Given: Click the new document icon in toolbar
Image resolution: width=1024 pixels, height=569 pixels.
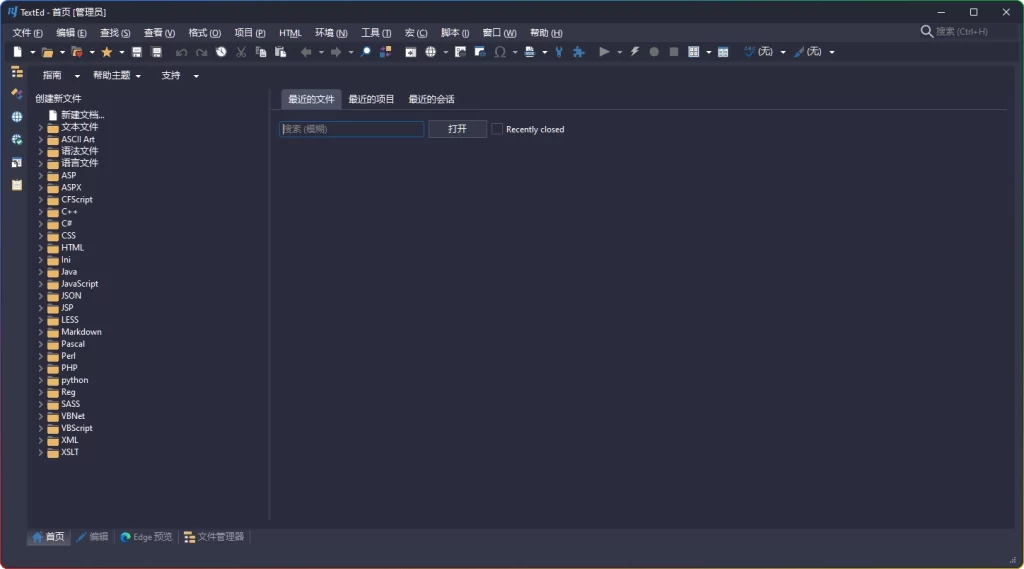Looking at the screenshot, I should pyautogui.click(x=18, y=52).
